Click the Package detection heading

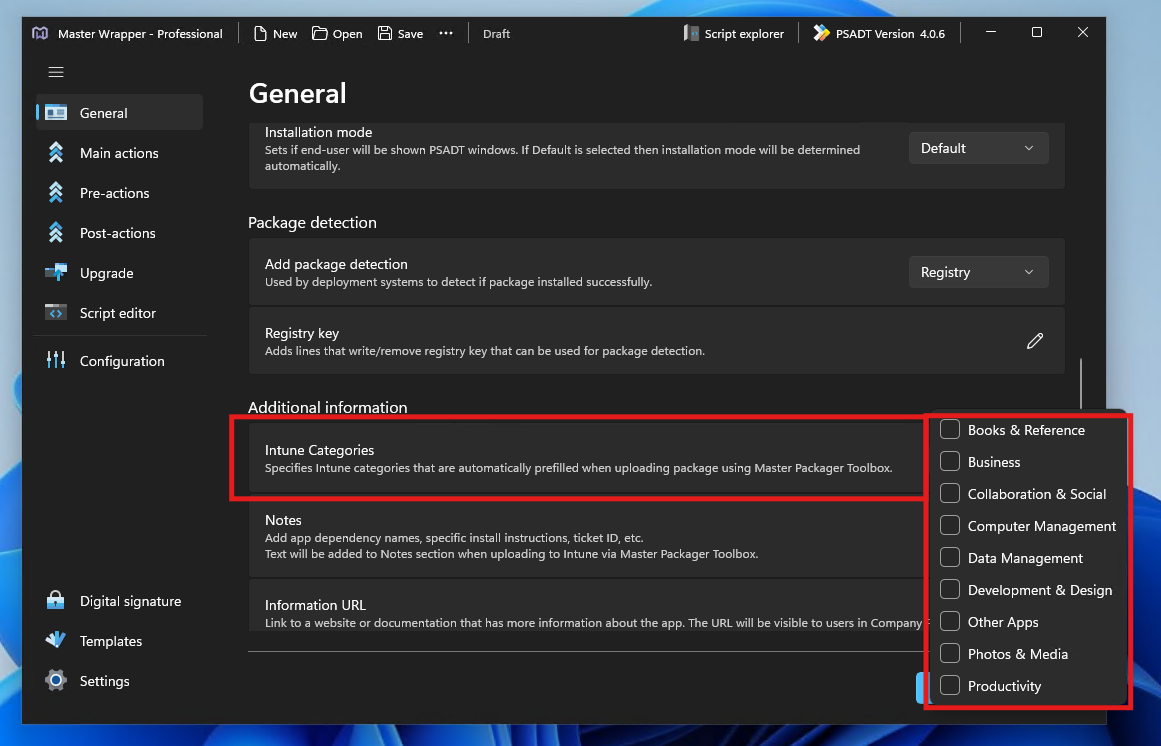[312, 222]
